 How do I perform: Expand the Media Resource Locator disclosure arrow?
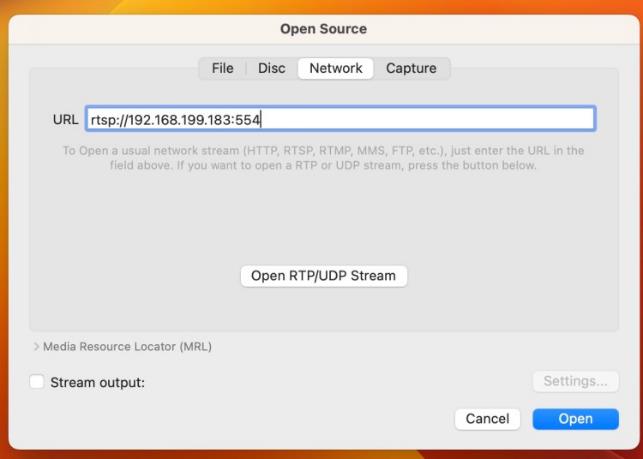pyautogui.click(x=36, y=347)
